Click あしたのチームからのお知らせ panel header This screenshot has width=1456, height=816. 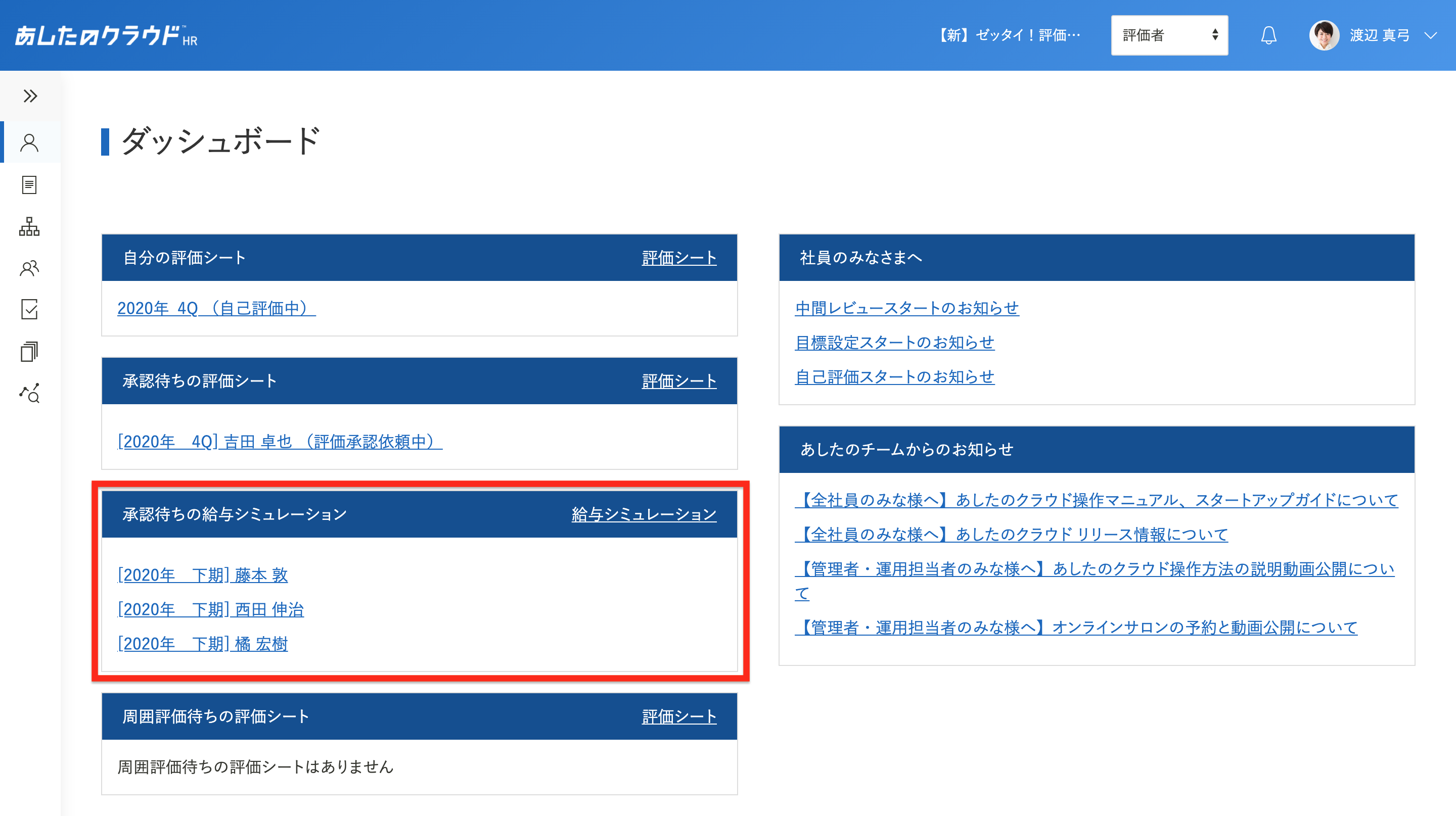pyautogui.click(x=1097, y=450)
